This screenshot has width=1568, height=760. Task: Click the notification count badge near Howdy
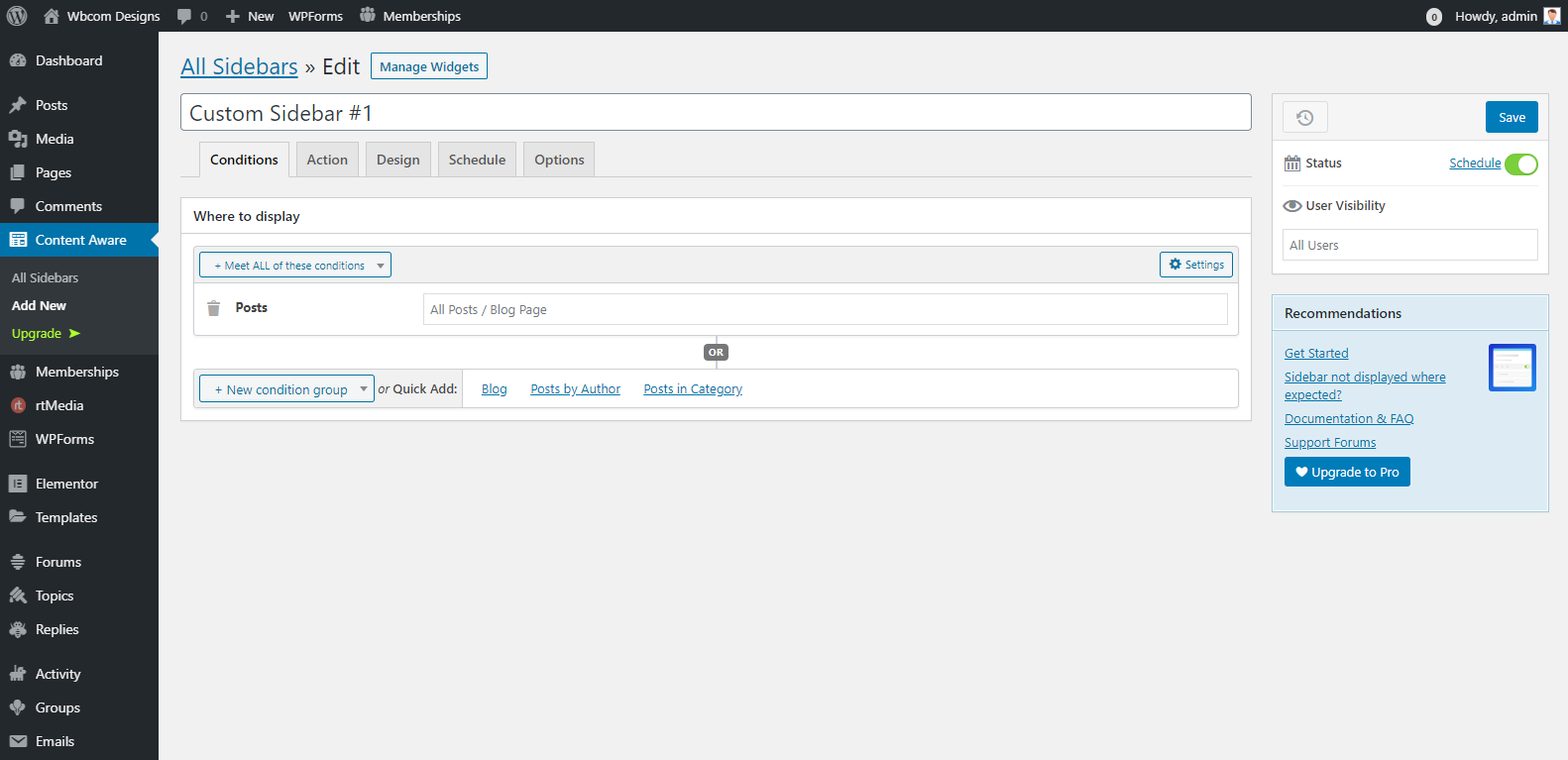click(x=1433, y=17)
